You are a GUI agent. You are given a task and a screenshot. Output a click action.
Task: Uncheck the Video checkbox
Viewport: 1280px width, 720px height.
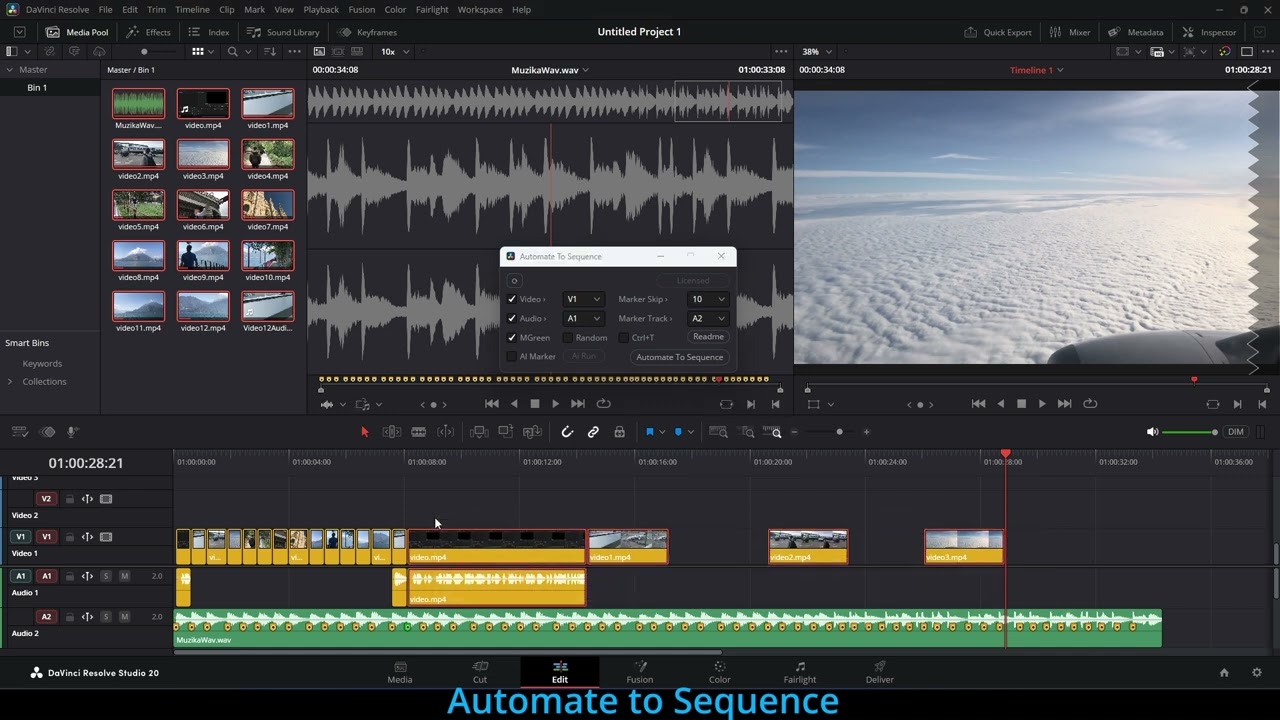(x=512, y=299)
